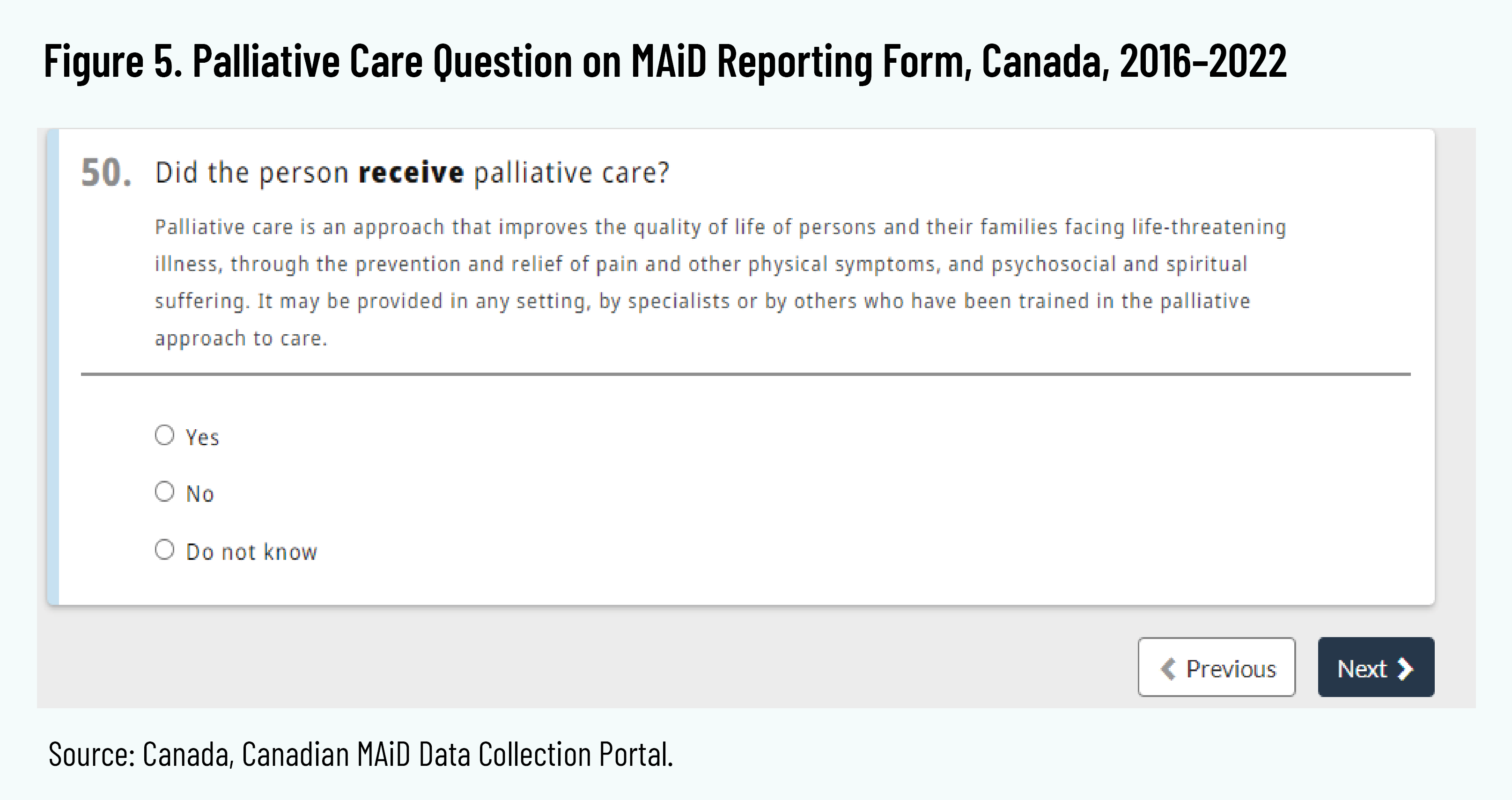1512x800 pixels.
Task: Go to the next question with Next
Action: tap(1375, 668)
